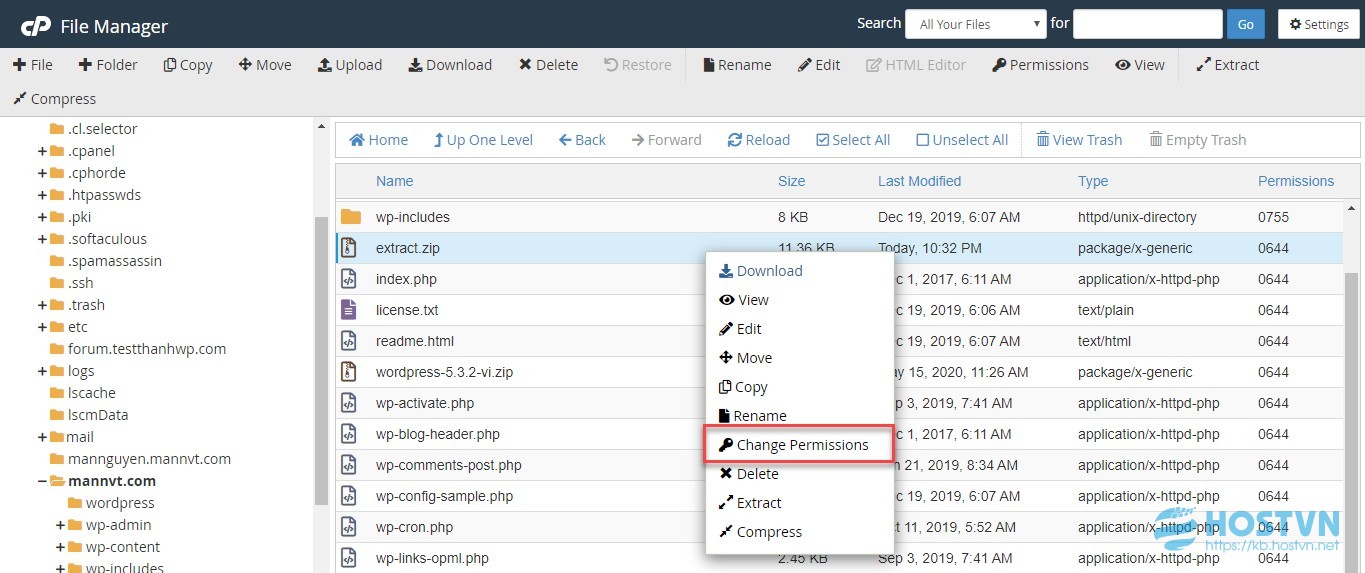1365x573 pixels.
Task: Expand the .softaculous folder tree node
Action: [42, 239]
